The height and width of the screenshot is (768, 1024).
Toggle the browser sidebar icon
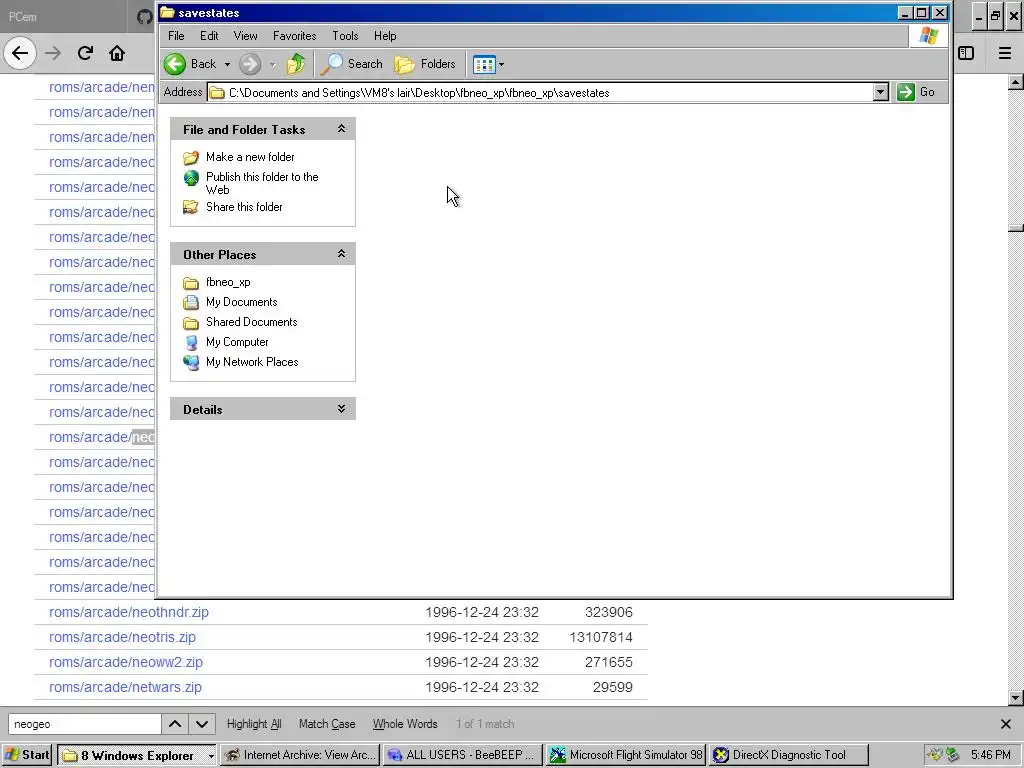click(x=966, y=53)
